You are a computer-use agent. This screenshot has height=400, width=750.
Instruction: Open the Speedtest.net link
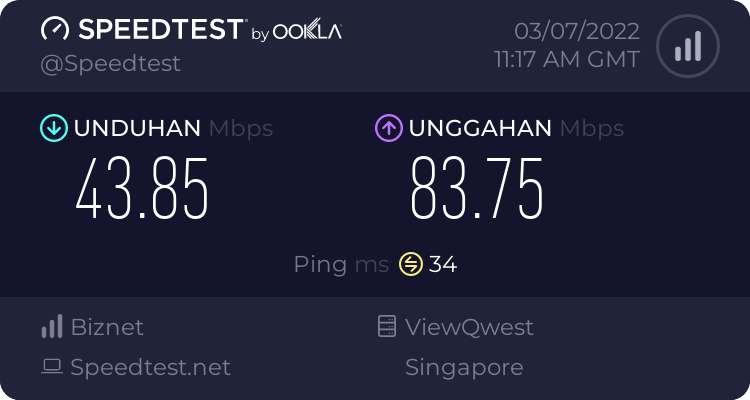coord(150,367)
